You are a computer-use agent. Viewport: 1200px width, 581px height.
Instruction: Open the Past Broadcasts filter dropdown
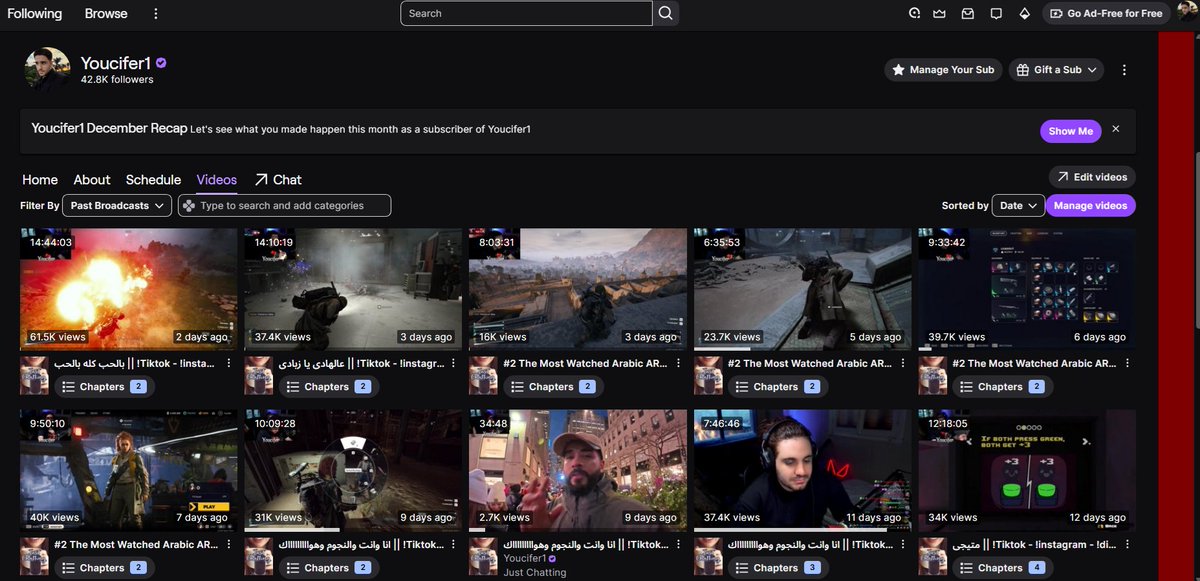[x=116, y=206]
